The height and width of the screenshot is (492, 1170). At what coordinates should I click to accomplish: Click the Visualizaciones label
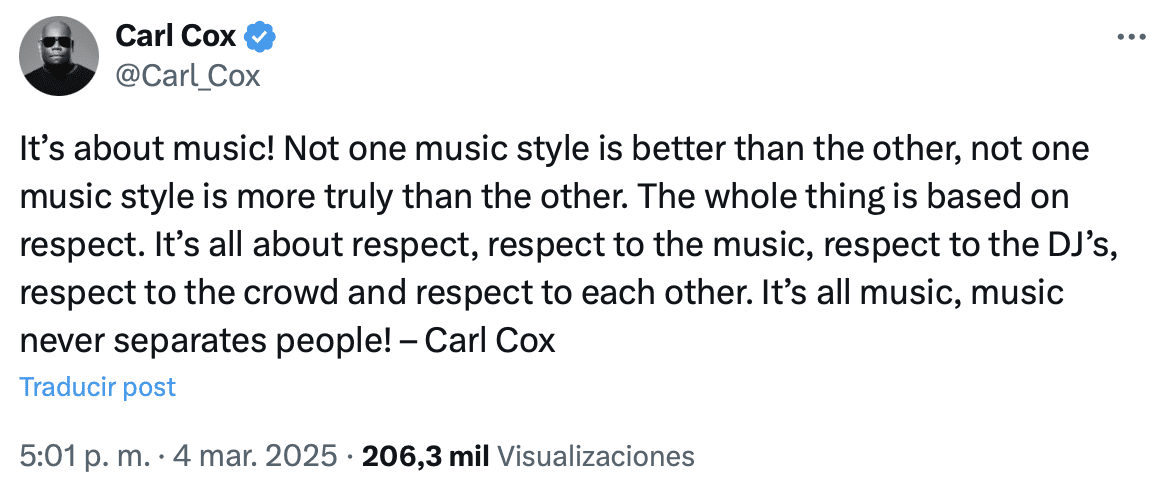[x=595, y=456]
